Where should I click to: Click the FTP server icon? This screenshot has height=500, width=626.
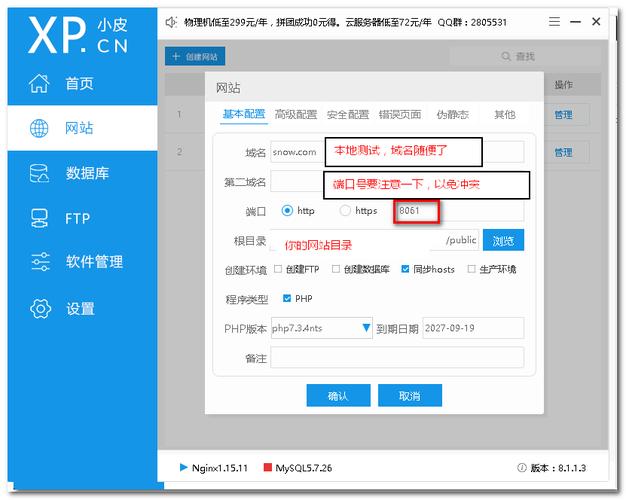coord(39,218)
